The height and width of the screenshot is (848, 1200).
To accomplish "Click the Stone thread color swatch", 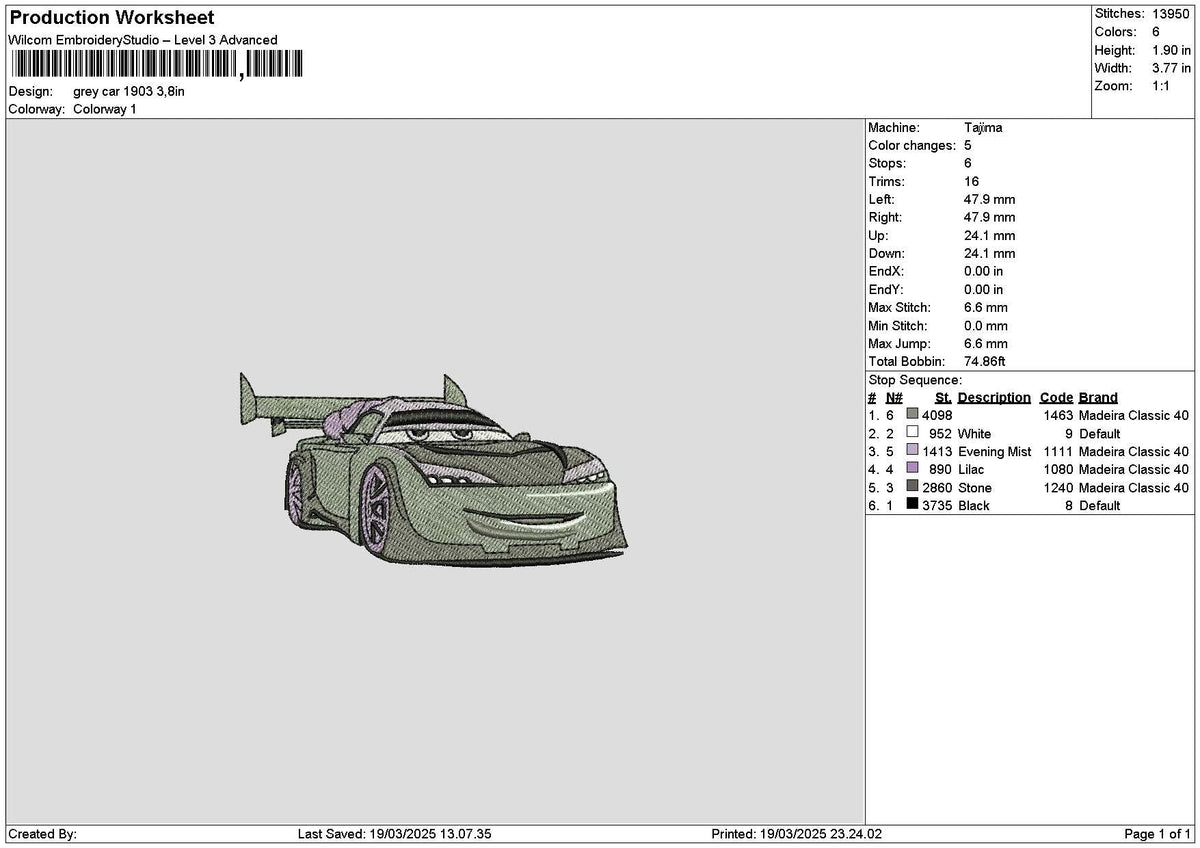I will 912,487.
